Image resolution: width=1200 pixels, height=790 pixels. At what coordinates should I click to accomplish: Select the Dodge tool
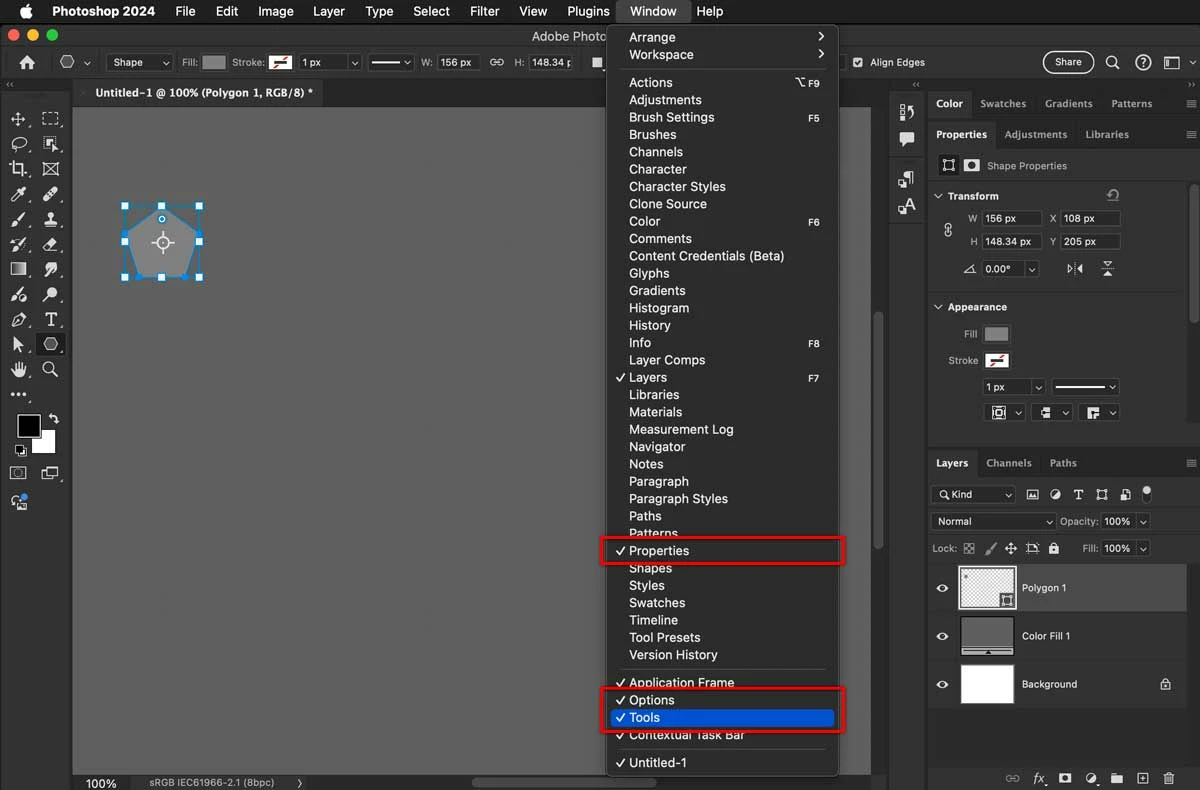51,295
